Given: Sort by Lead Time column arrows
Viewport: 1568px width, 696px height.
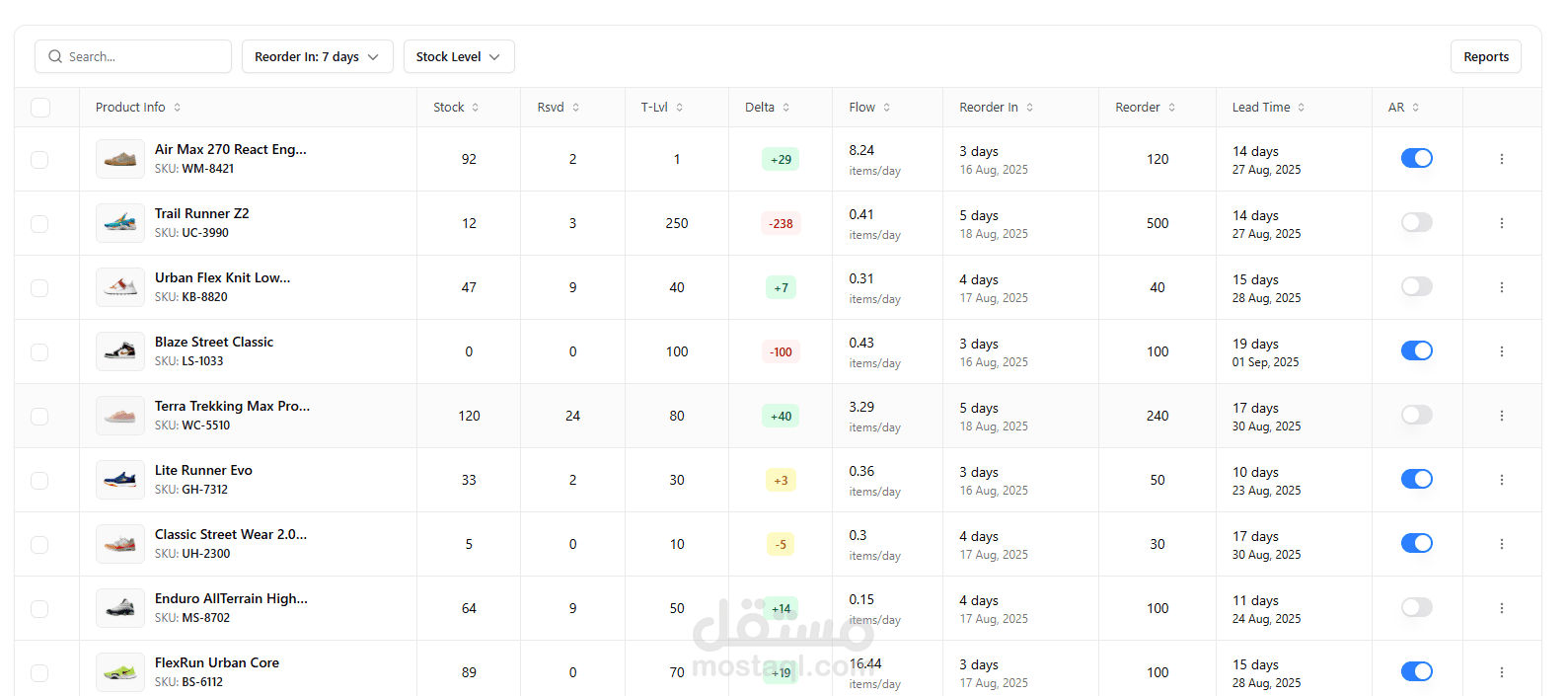Looking at the screenshot, I should tap(1302, 108).
